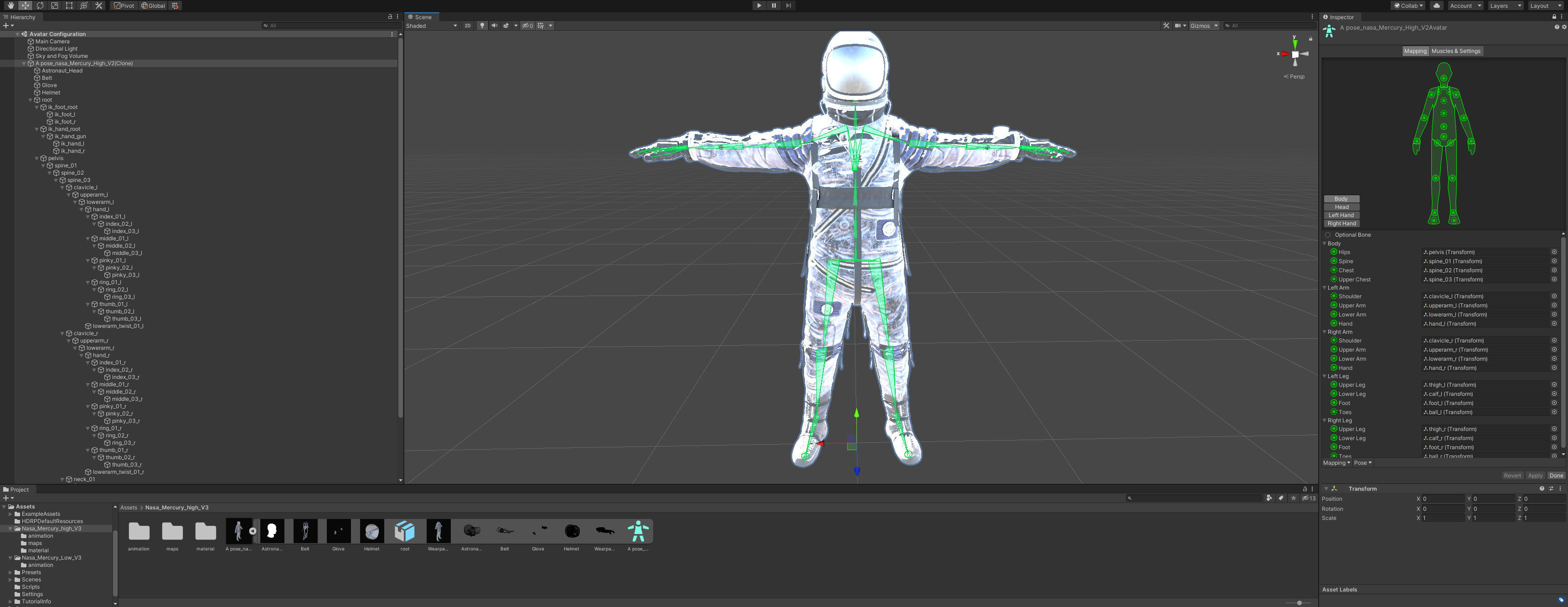The width and height of the screenshot is (1568, 607).
Task: Toggle scene audio with the speaker icon
Action: click(x=494, y=26)
